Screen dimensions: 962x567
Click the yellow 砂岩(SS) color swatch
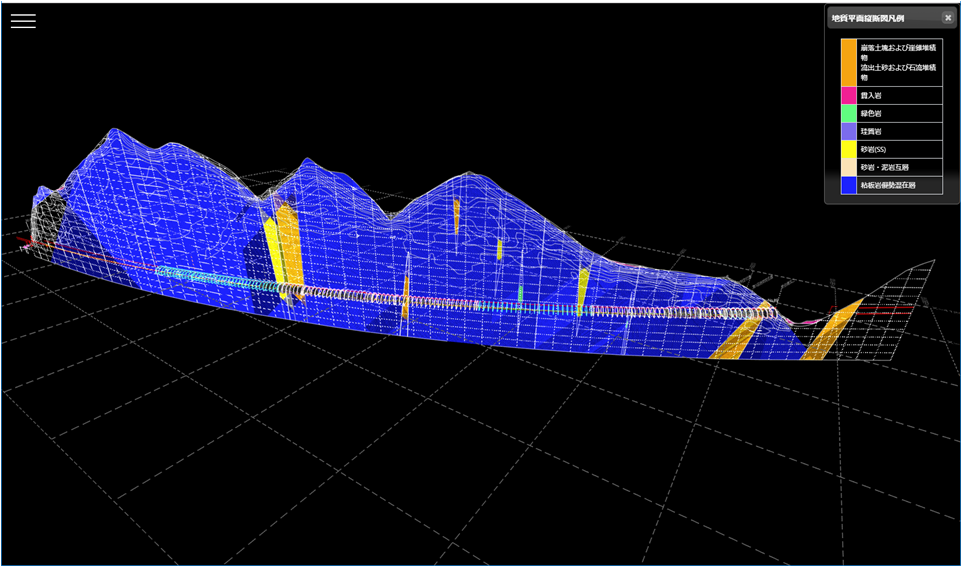pos(849,150)
